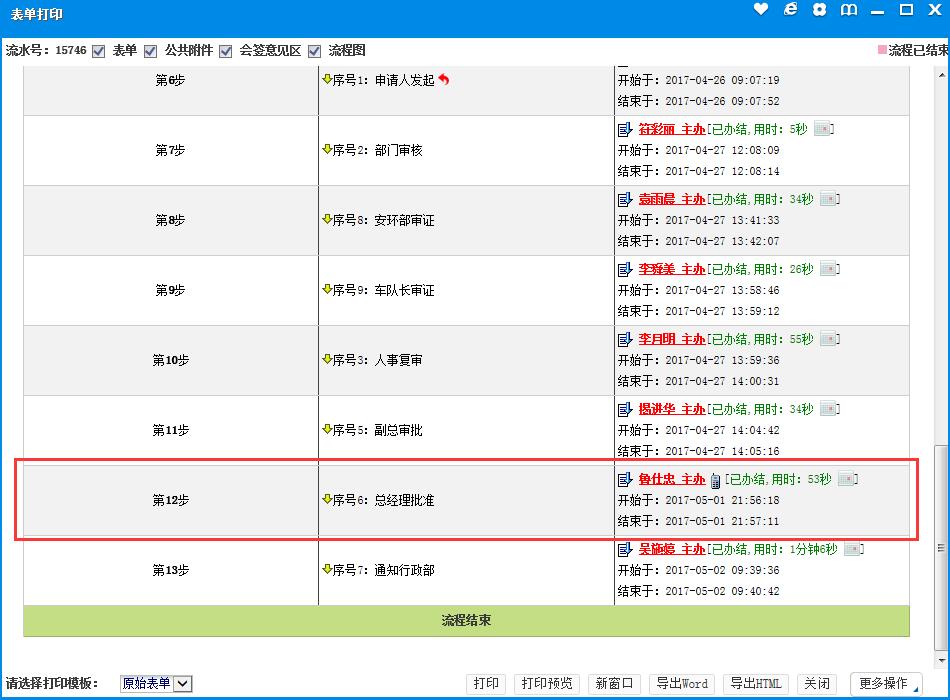Open the 原始表单 print template dropdown
Viewport: 950px width, 700px height.
pos(156,684)
